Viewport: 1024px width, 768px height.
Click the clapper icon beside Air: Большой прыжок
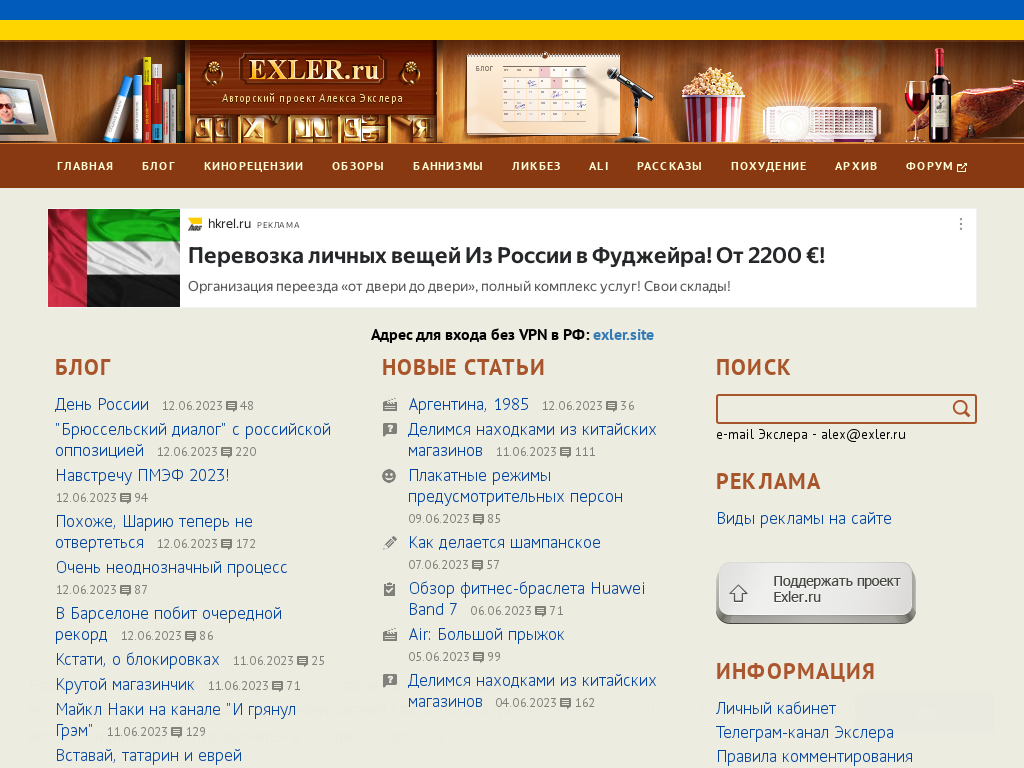[390, 635]
